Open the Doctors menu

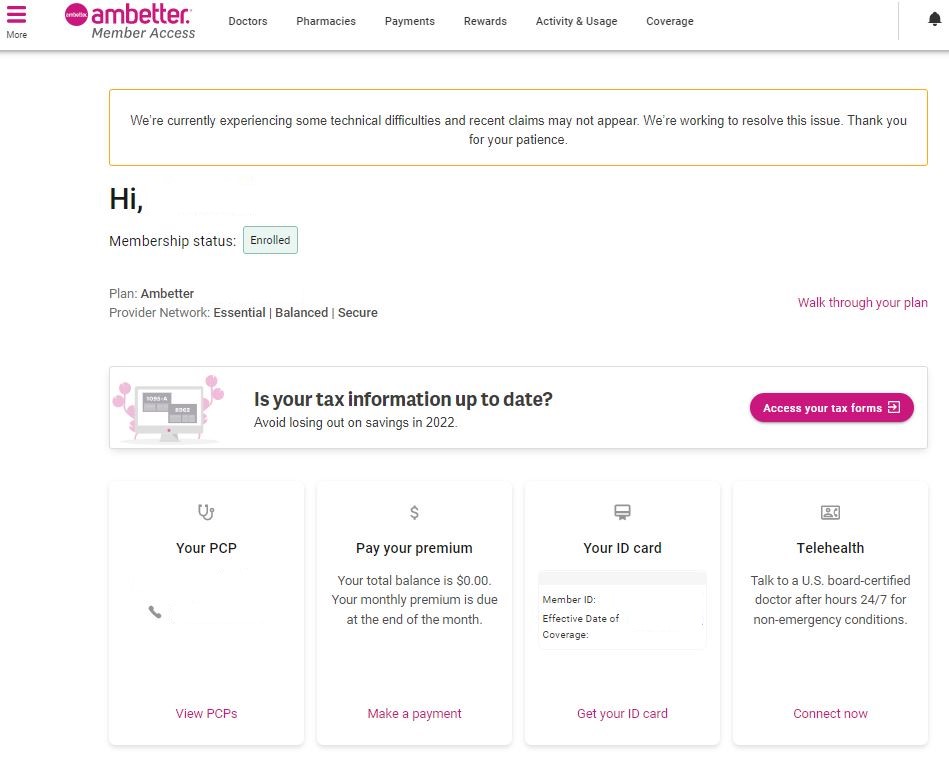click(248, 21)
